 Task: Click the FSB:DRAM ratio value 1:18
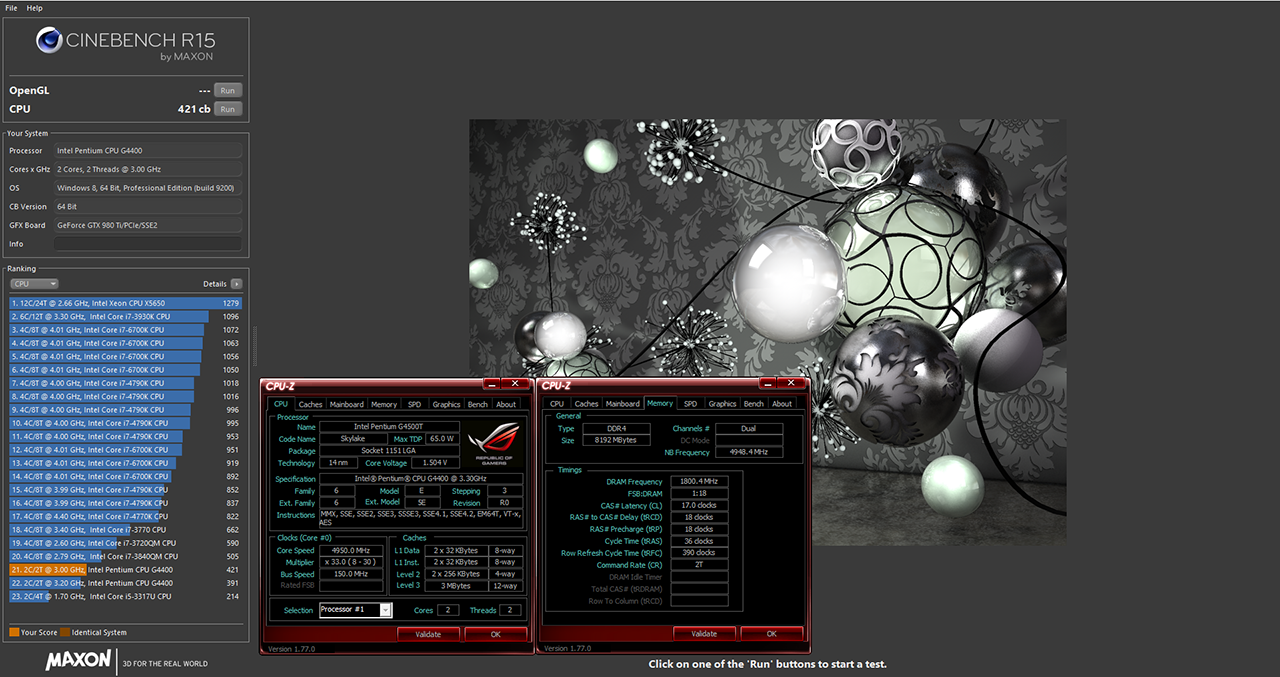699,494
